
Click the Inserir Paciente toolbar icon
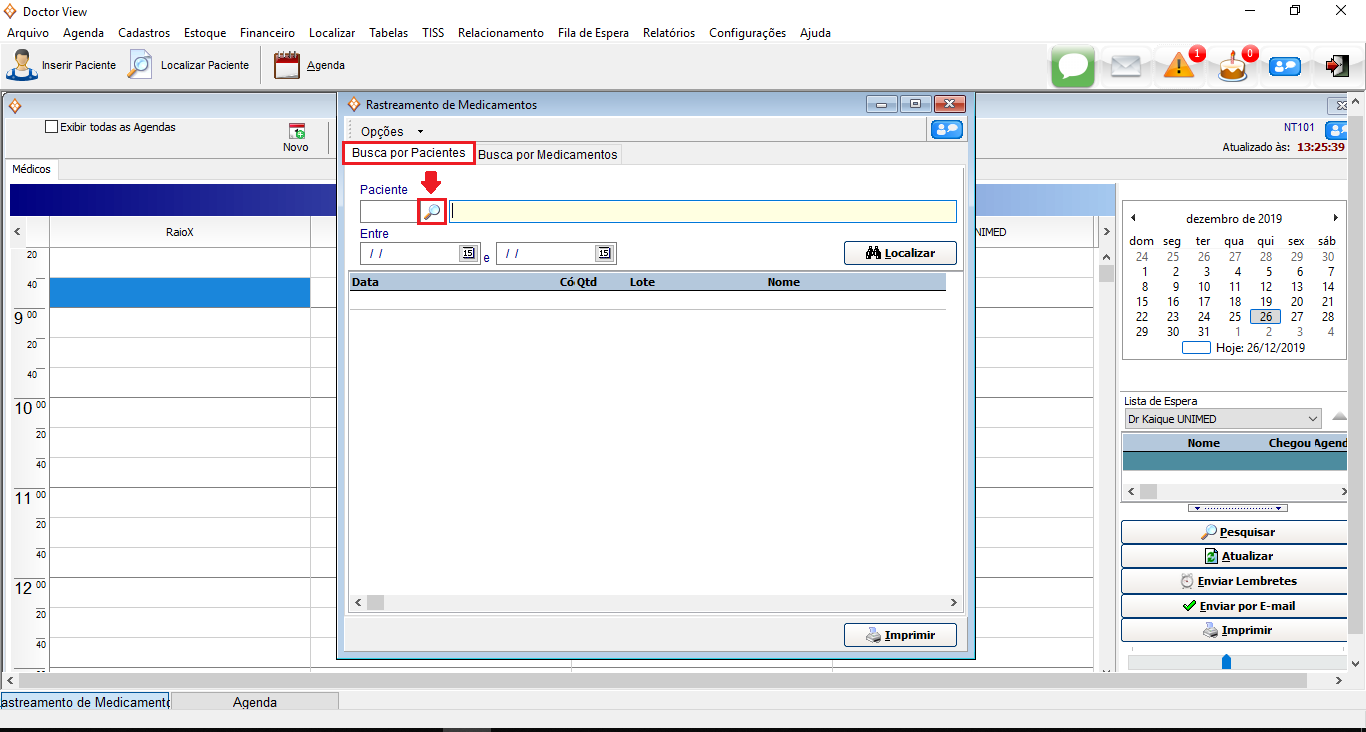pyautogui.click(x=22, y=65)
